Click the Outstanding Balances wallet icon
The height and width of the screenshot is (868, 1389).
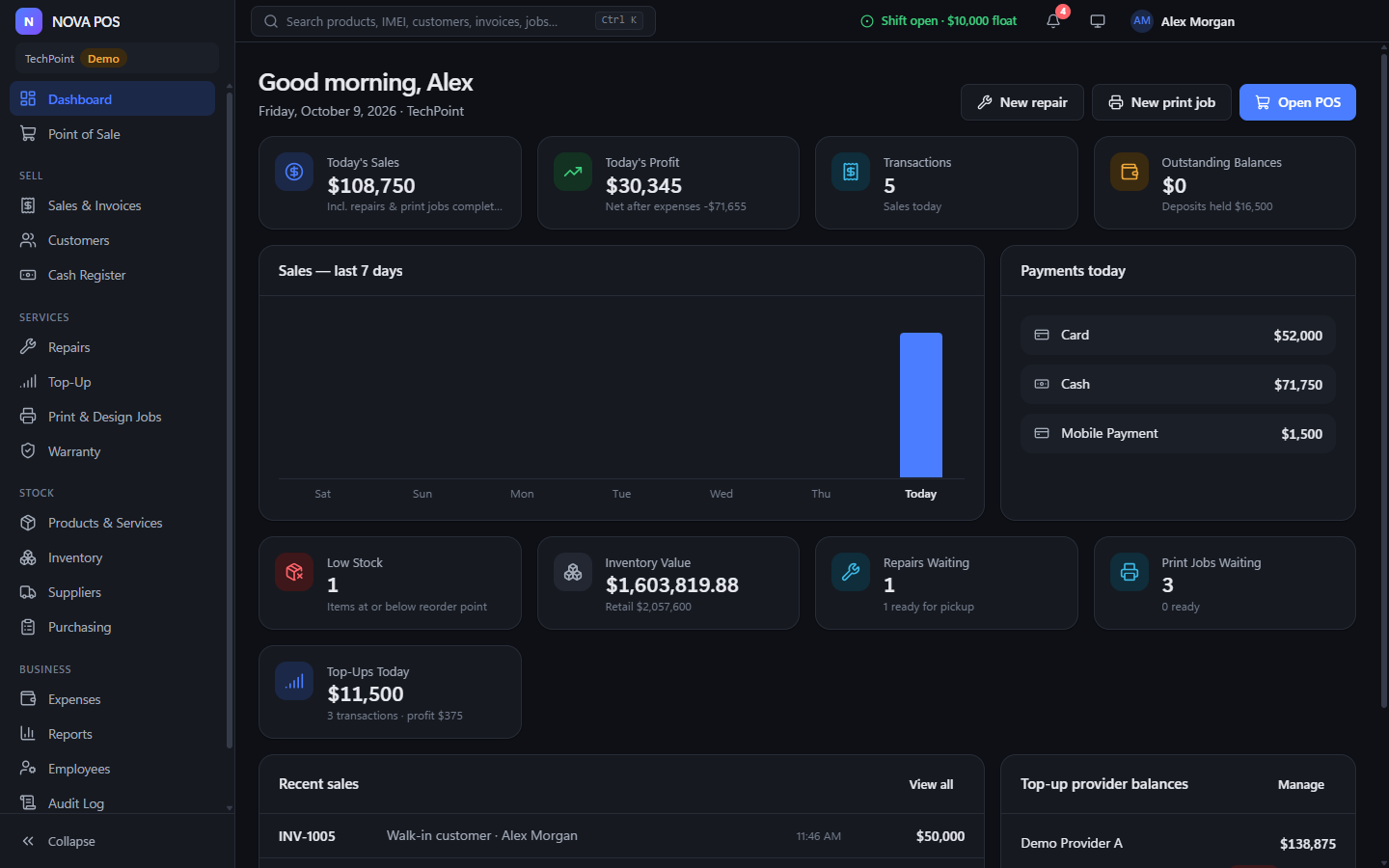1130,172
